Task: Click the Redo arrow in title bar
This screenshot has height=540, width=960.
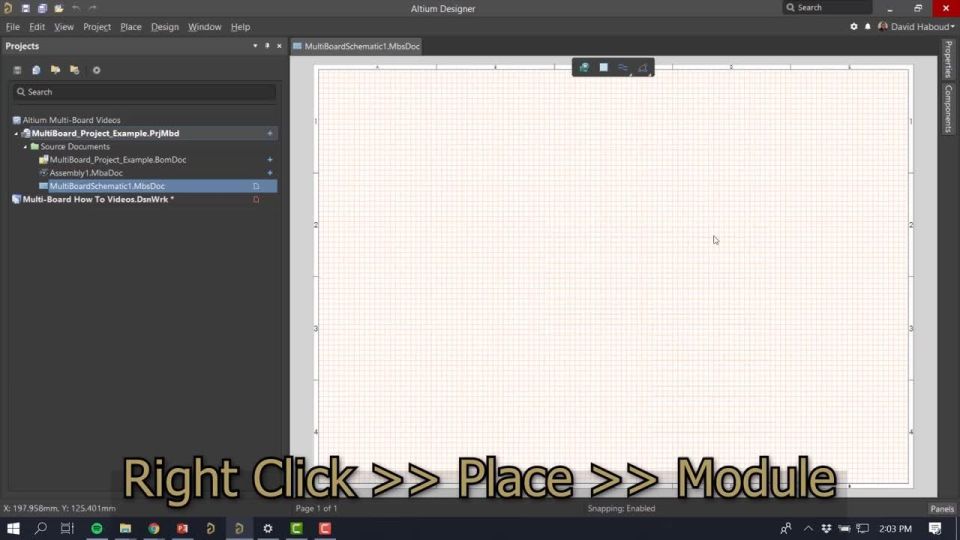Action: tap(92, 9)
